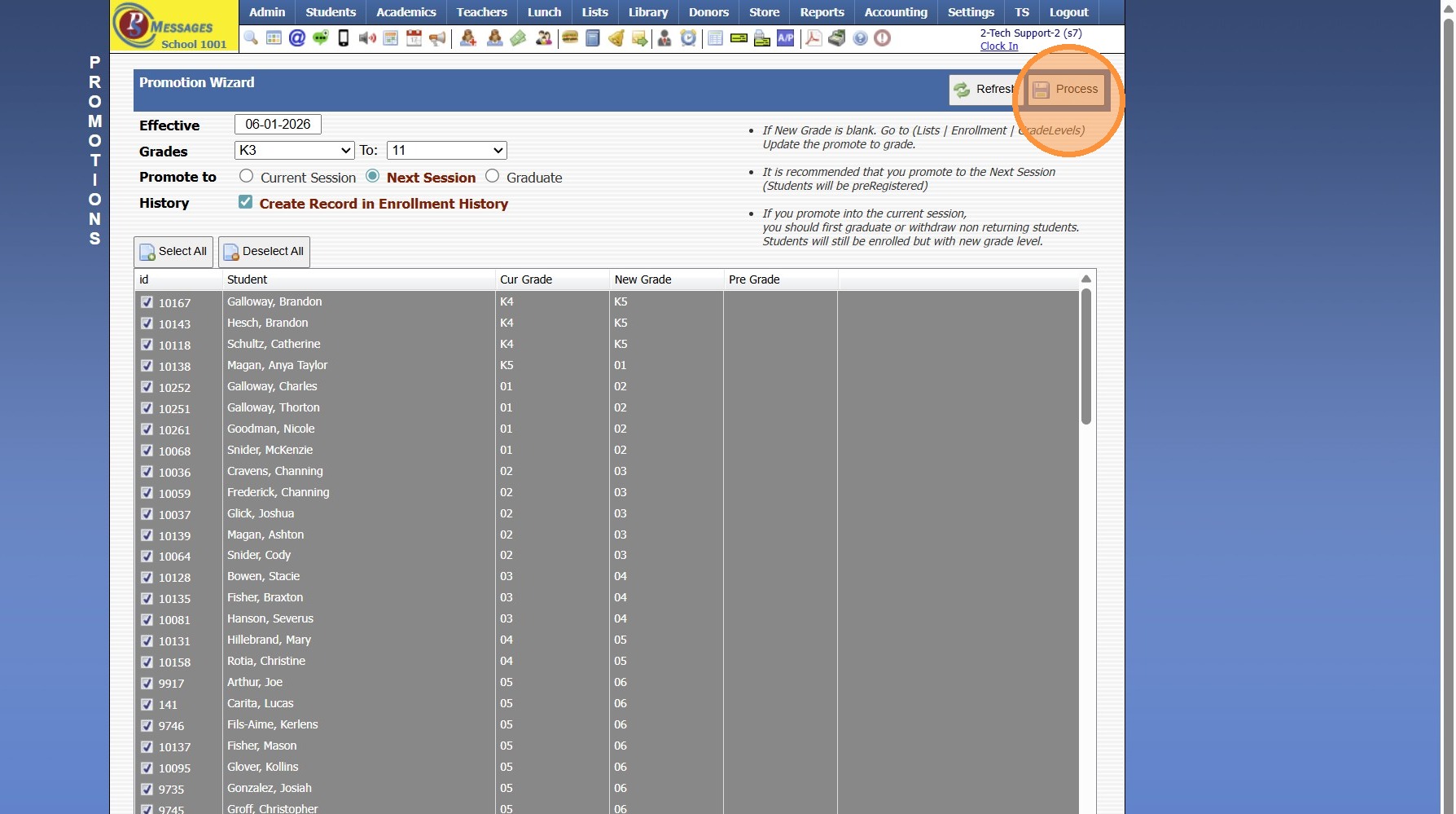Uncheck the checkbox for Schultz, Catherine
1456x814 pixels.
(x=147, y=345)
